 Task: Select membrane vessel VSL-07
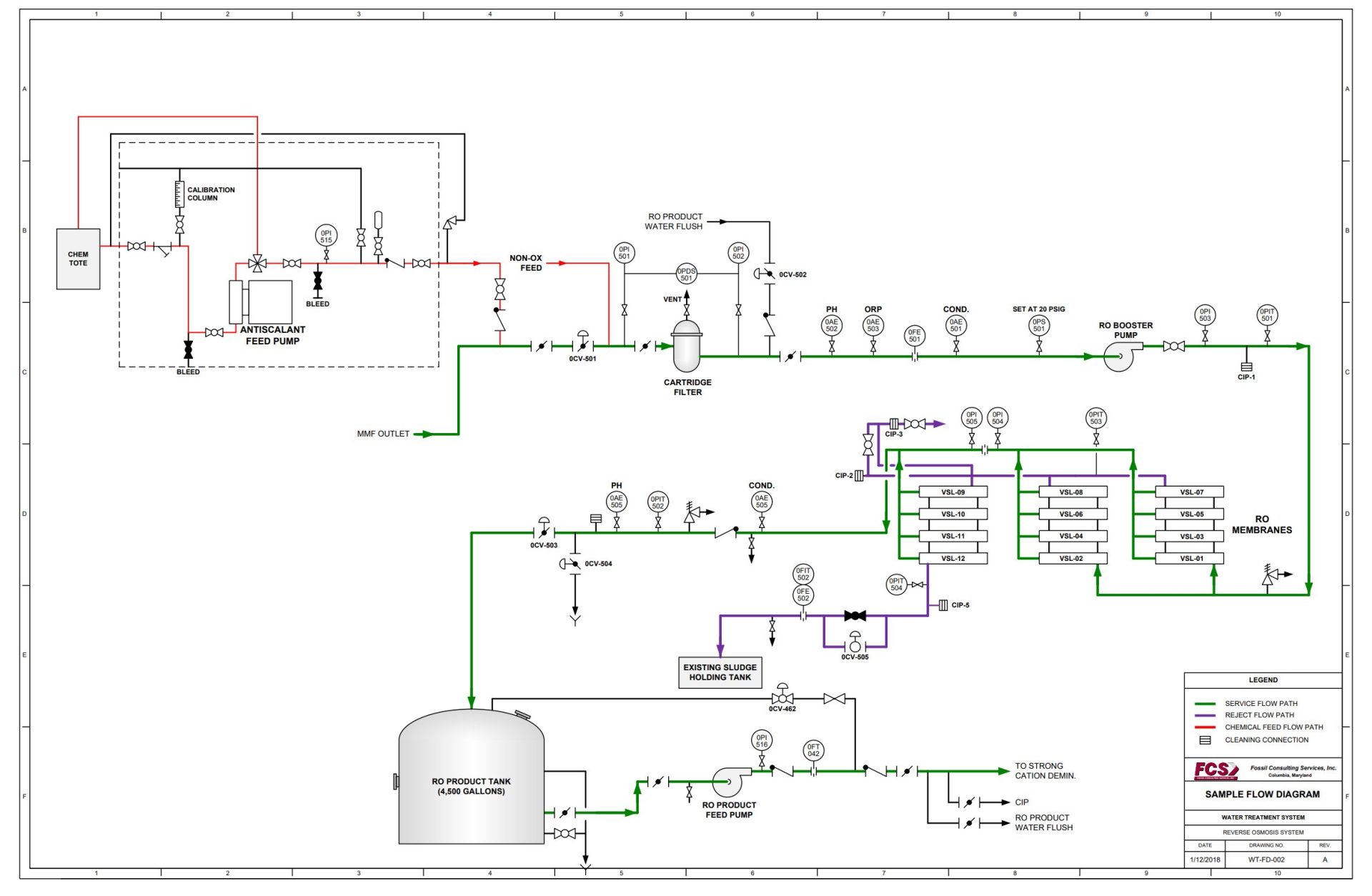coord(1190,492)
